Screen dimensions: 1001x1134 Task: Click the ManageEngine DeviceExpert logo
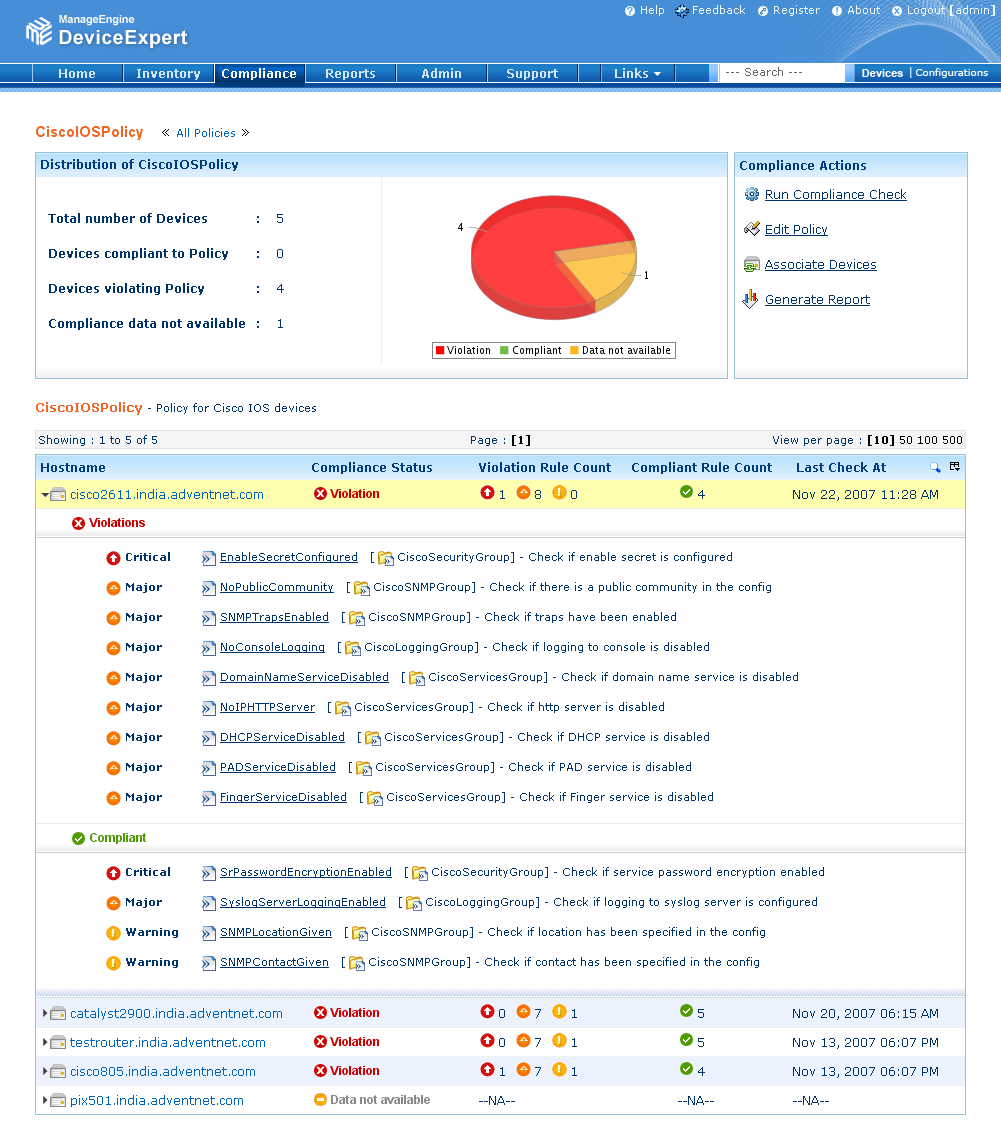pyautogui.click(x=106, y=30)
